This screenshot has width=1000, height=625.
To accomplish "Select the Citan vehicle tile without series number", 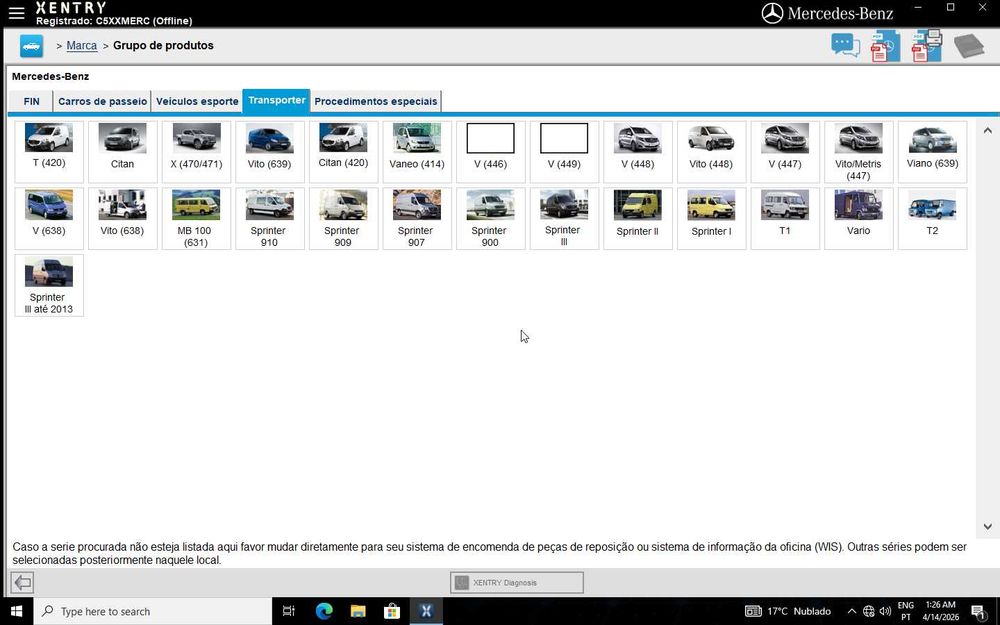I will 122,152.
